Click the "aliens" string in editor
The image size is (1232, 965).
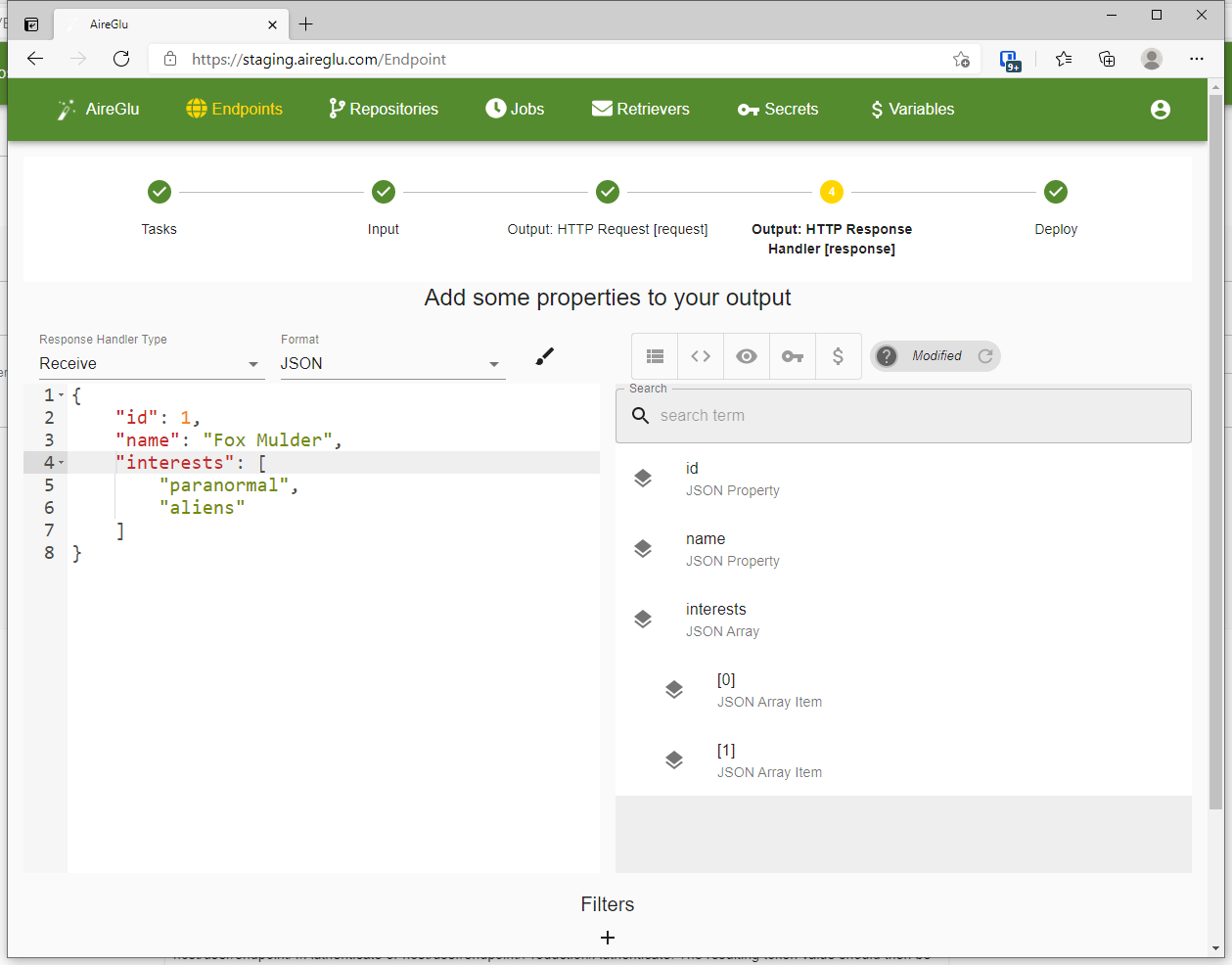203,508
